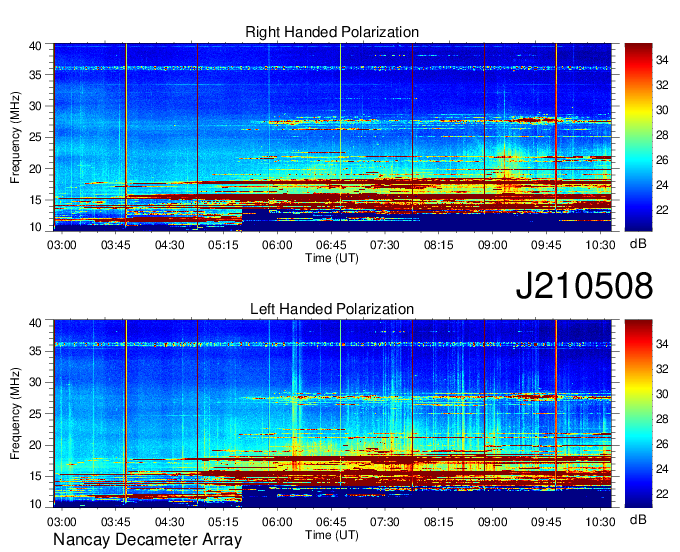Viewport: 680px width, 552px height.
Task: Click 09:45 tick on Left Handed time axis
Action: coord(546,522)
